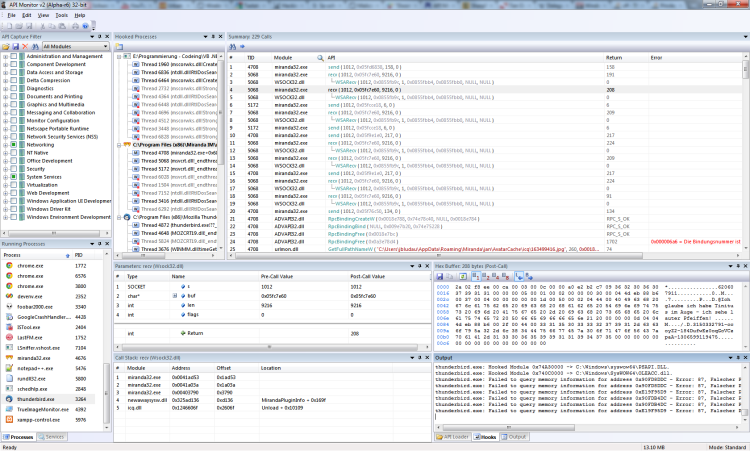Image resolution: width=750 pixels, height=451 pixels.
Task: Check the Component Development checkbox
Action: pyautogui.click(x=13, y=64)
